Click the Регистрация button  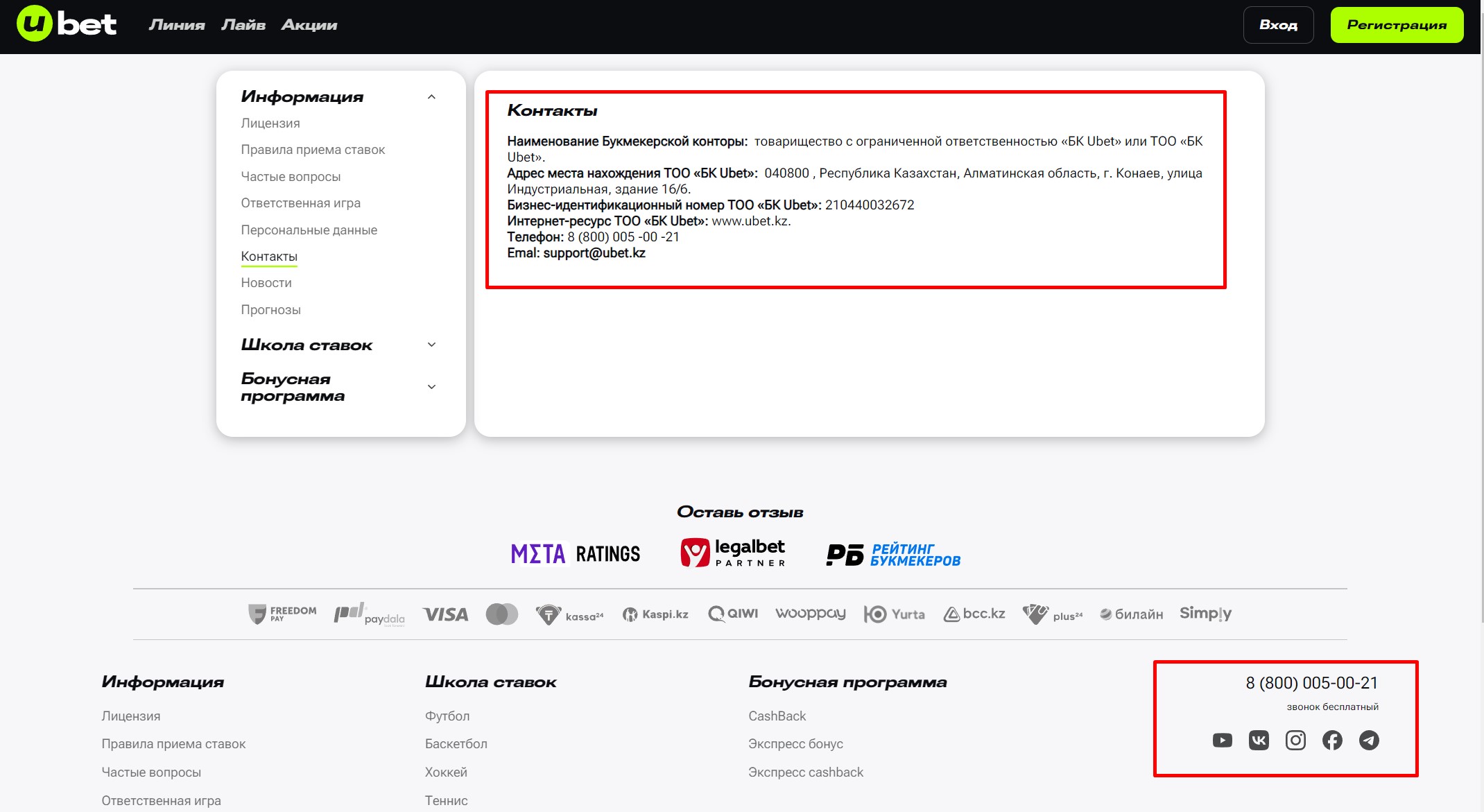(1397, 25)
